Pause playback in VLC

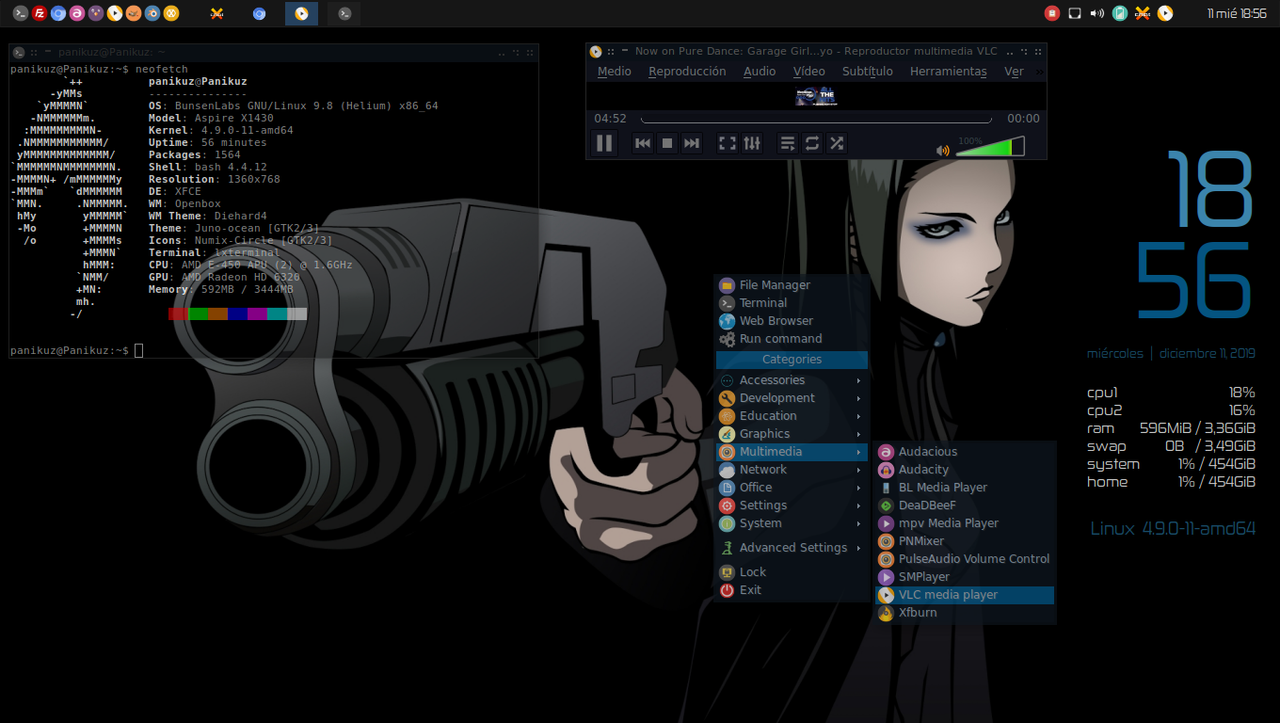click(x=604, y=143)
